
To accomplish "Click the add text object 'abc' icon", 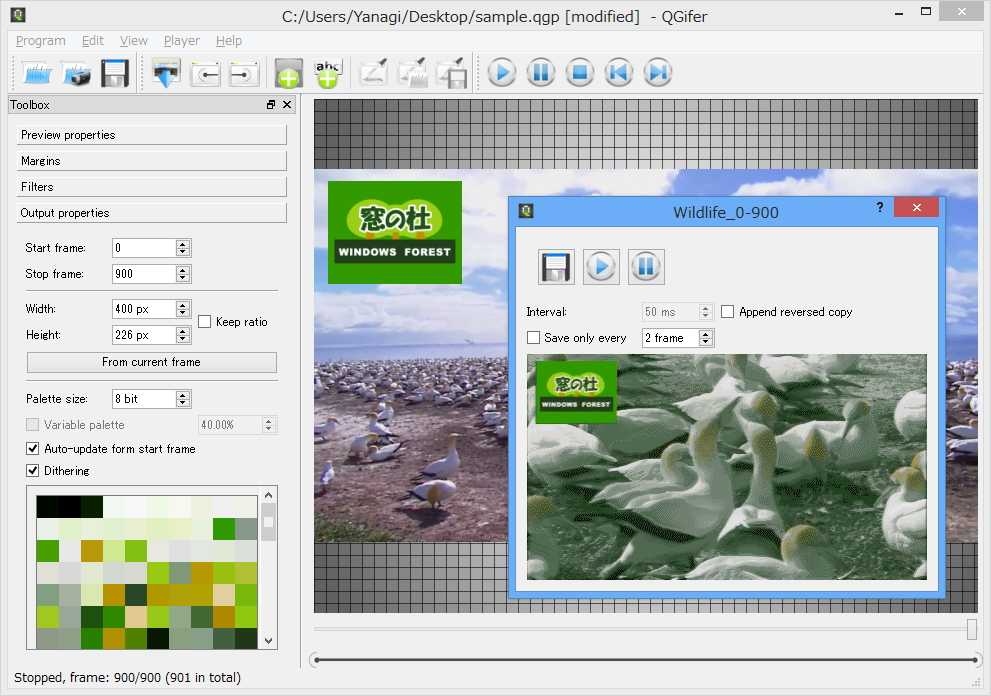I will tap(328, 74).
